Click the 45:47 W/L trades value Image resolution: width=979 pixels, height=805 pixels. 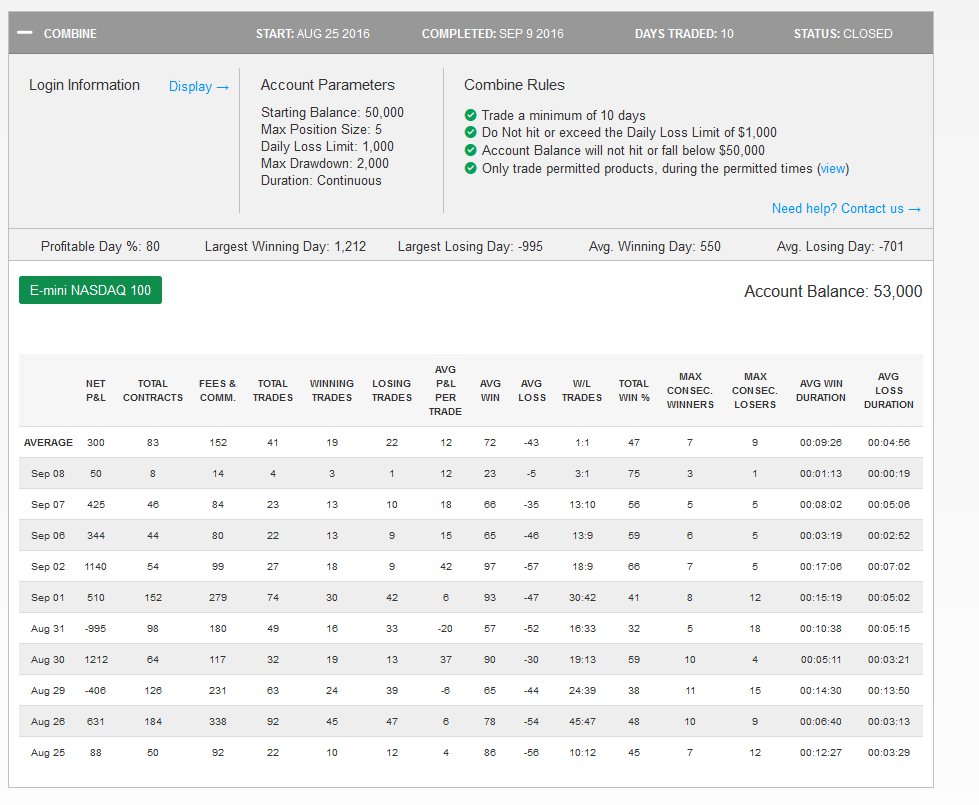coord(582,721)
